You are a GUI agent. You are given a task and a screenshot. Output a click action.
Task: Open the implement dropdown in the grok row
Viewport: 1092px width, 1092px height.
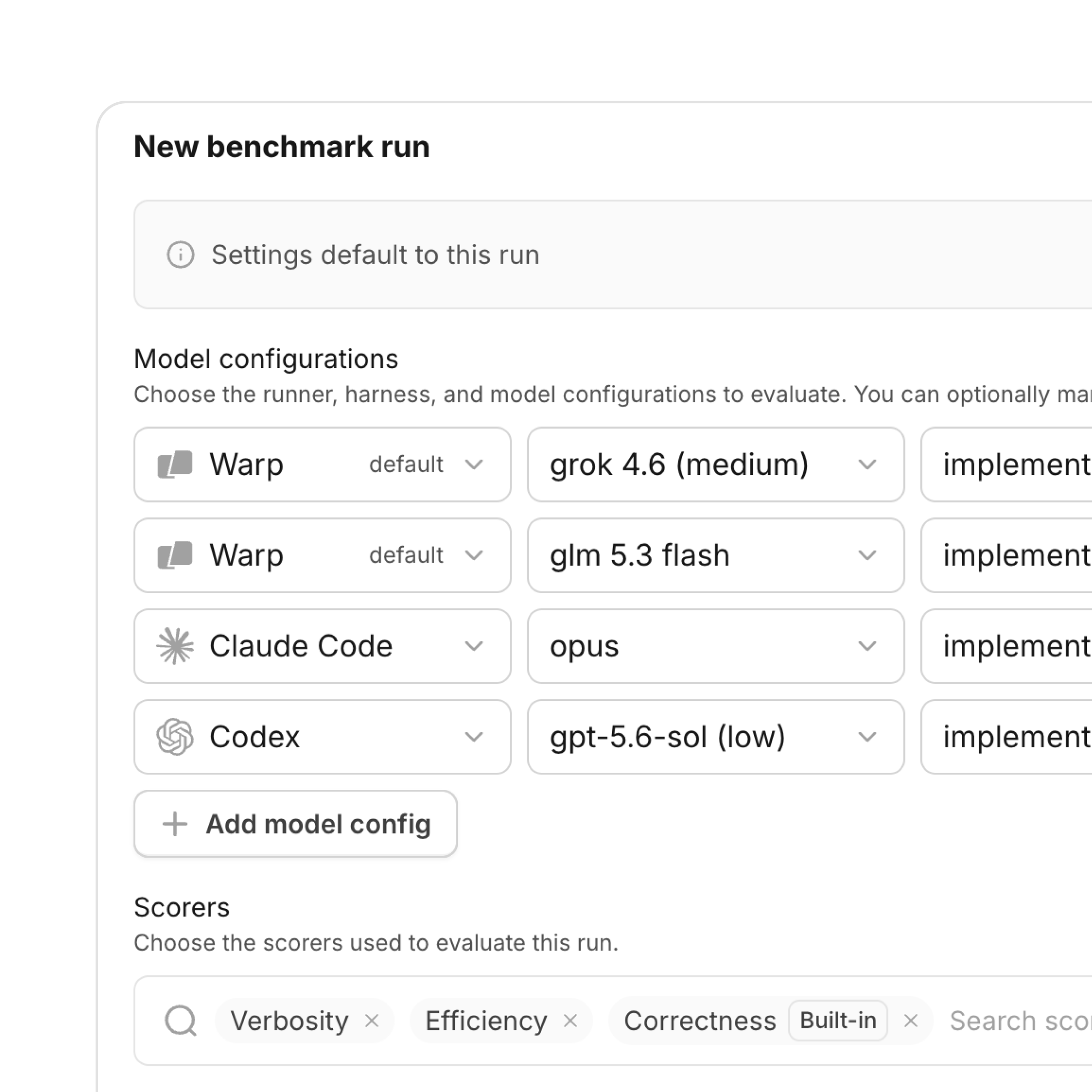tap(1007, 464)
